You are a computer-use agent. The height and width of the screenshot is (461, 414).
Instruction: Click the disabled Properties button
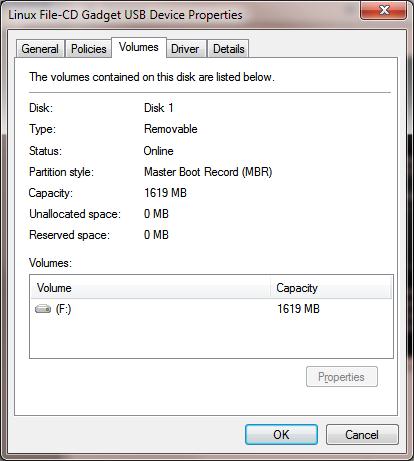[x=342, y=377]
